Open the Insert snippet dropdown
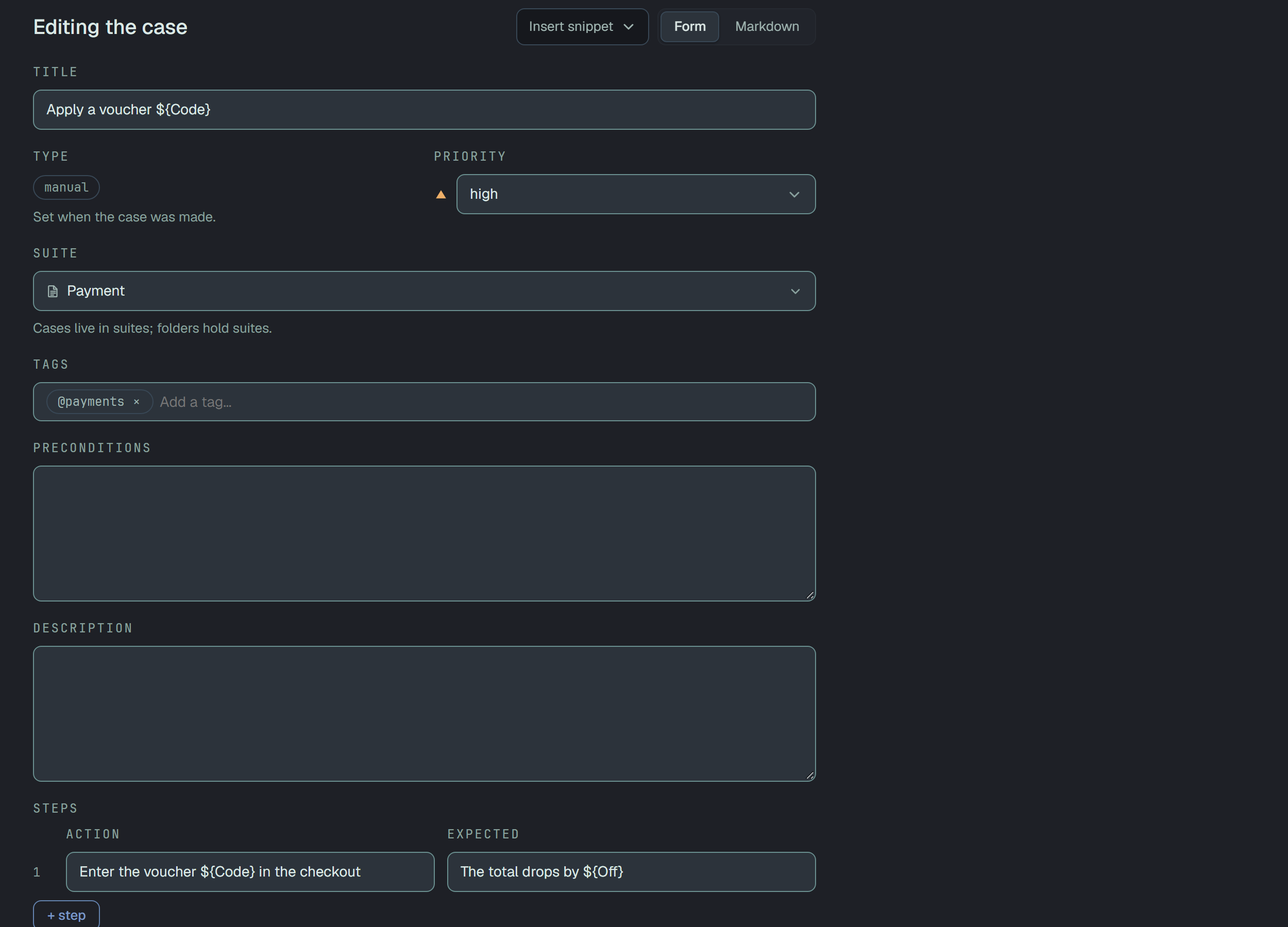 pos(582,27)
